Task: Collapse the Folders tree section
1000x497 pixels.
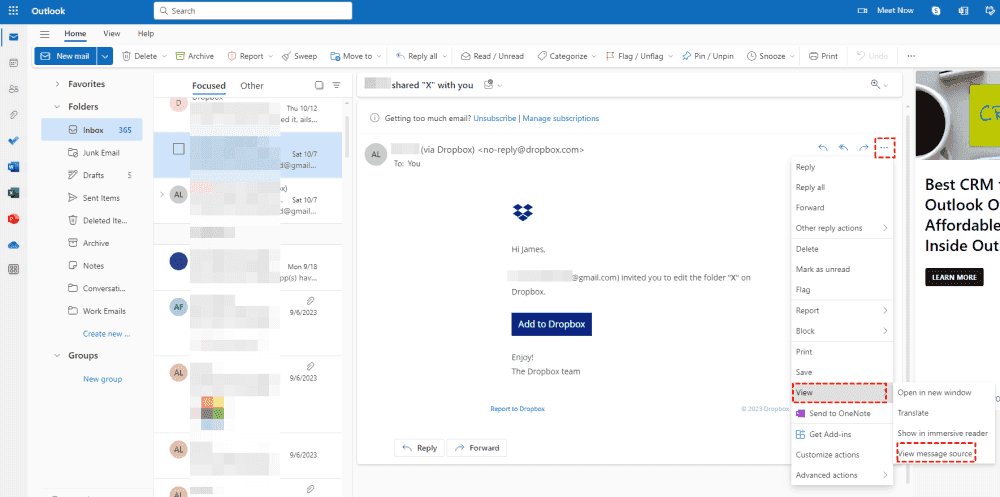Action: click(x=56, y=106)
